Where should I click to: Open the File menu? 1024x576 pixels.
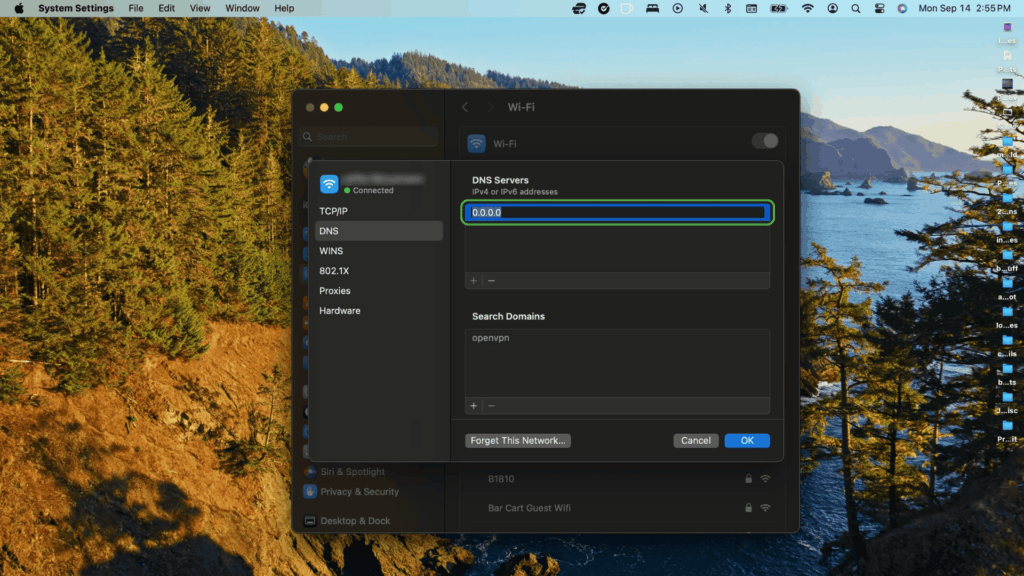[x=136, y=8]
